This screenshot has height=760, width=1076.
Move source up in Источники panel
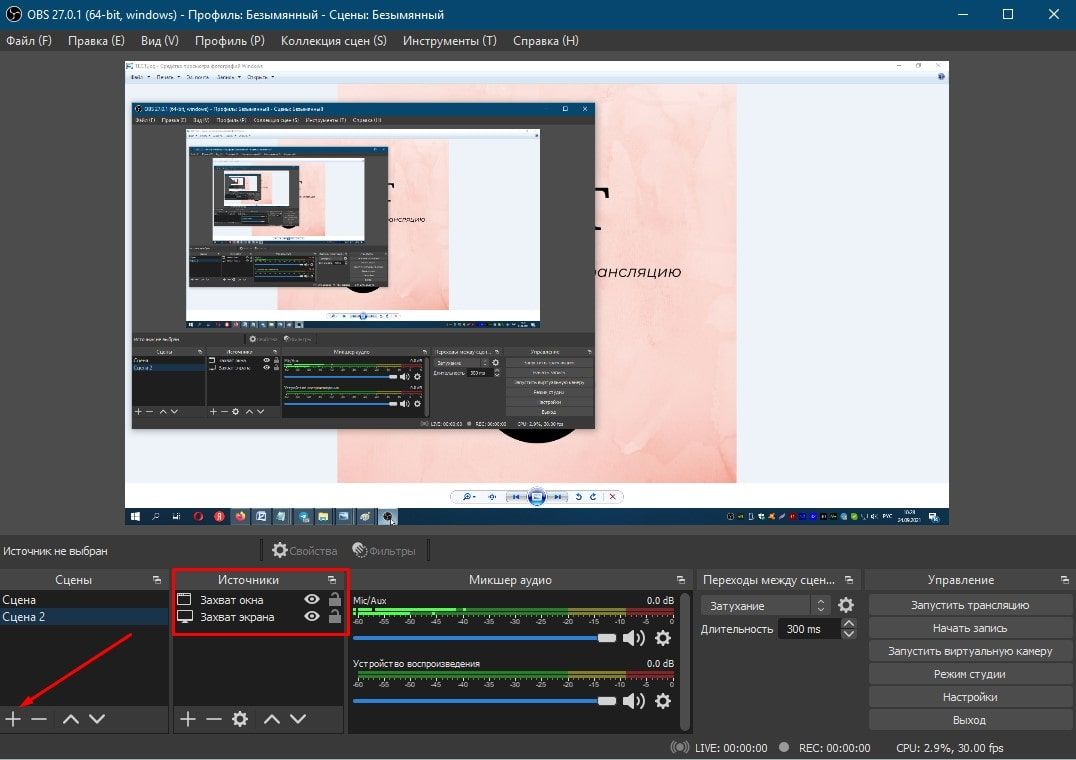pos(272,719)
